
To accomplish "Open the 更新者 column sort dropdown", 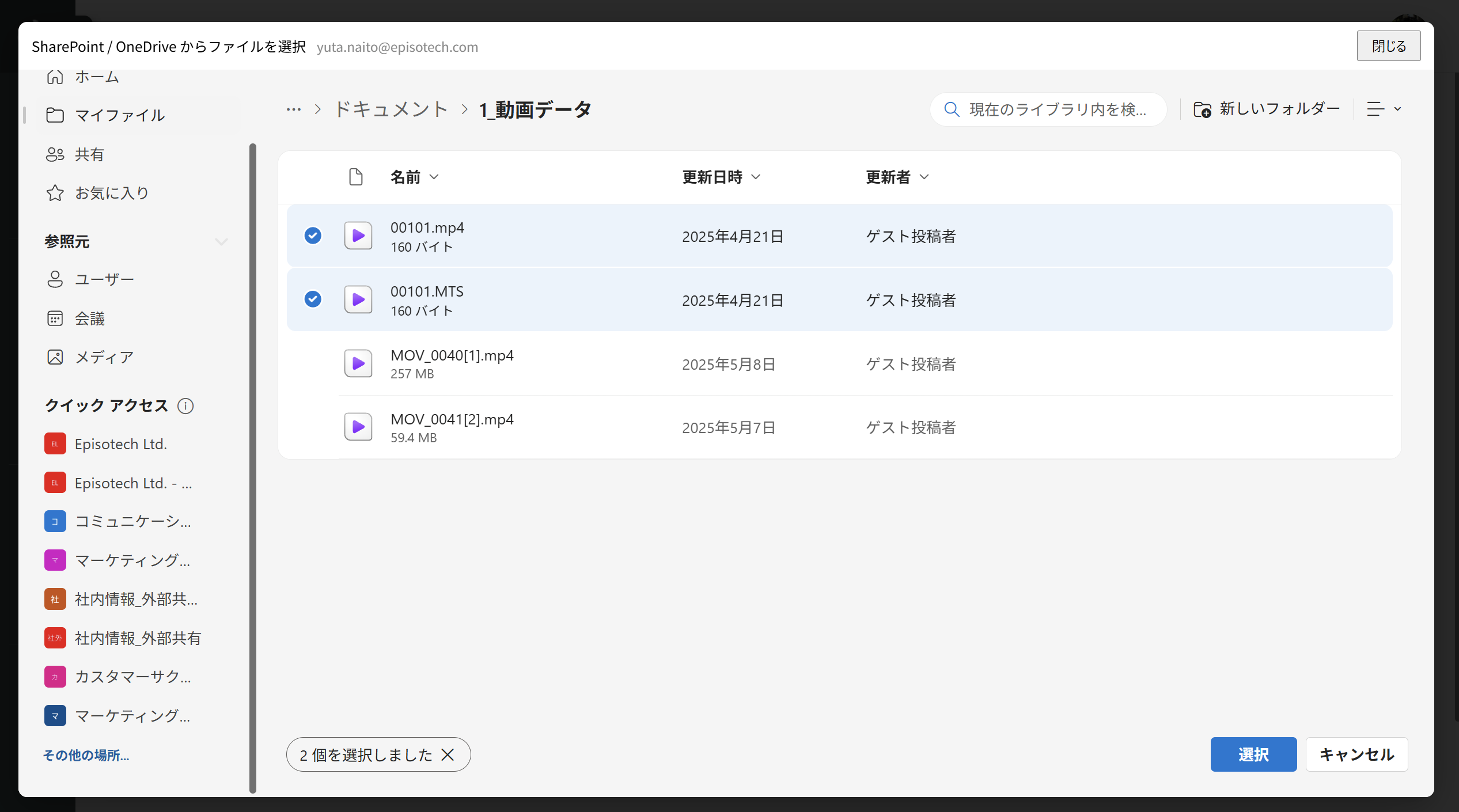I will click(x=924, y=177).
